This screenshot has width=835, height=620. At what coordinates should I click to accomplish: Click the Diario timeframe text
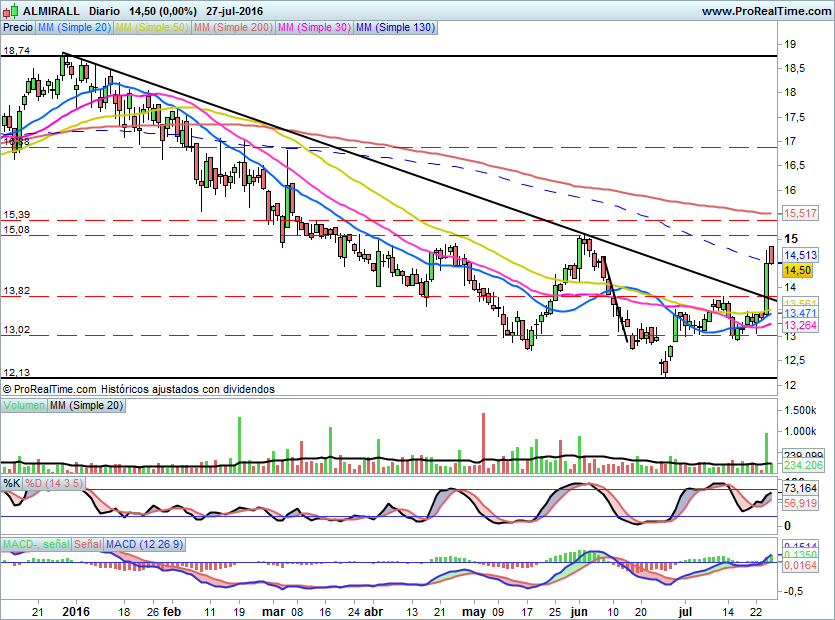pyautogui.click(x=104, y=11)
